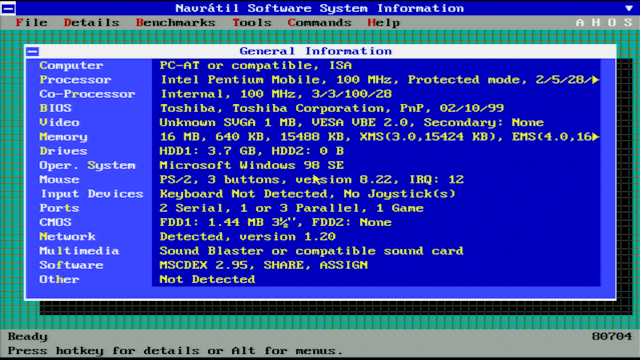Select the Other row label
Image resolution: width=640 pixels, height=360 pixels.
point(59,280)
